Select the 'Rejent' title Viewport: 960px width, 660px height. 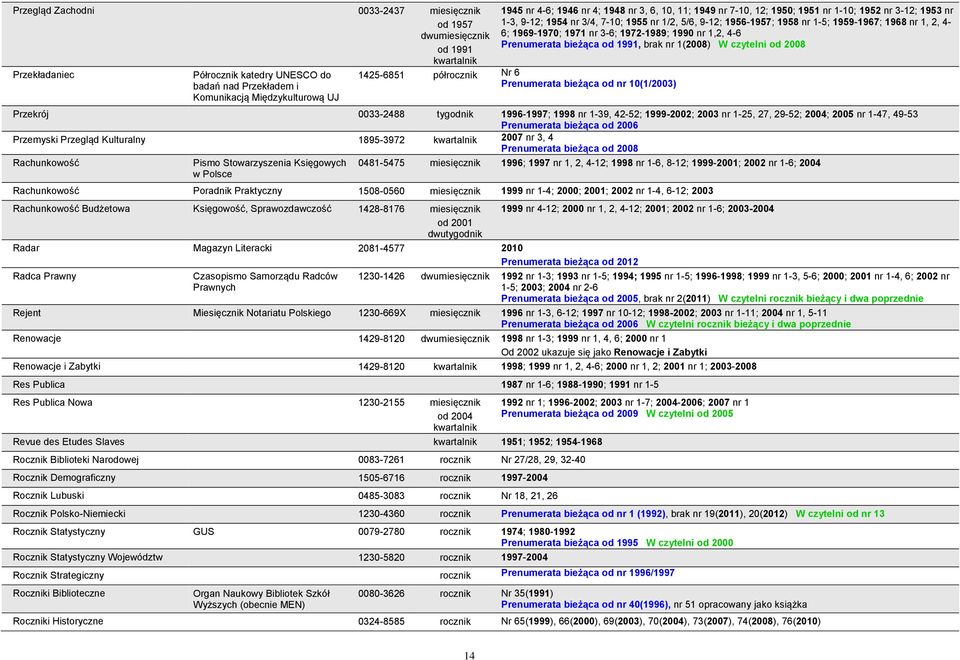coord(26,313)
